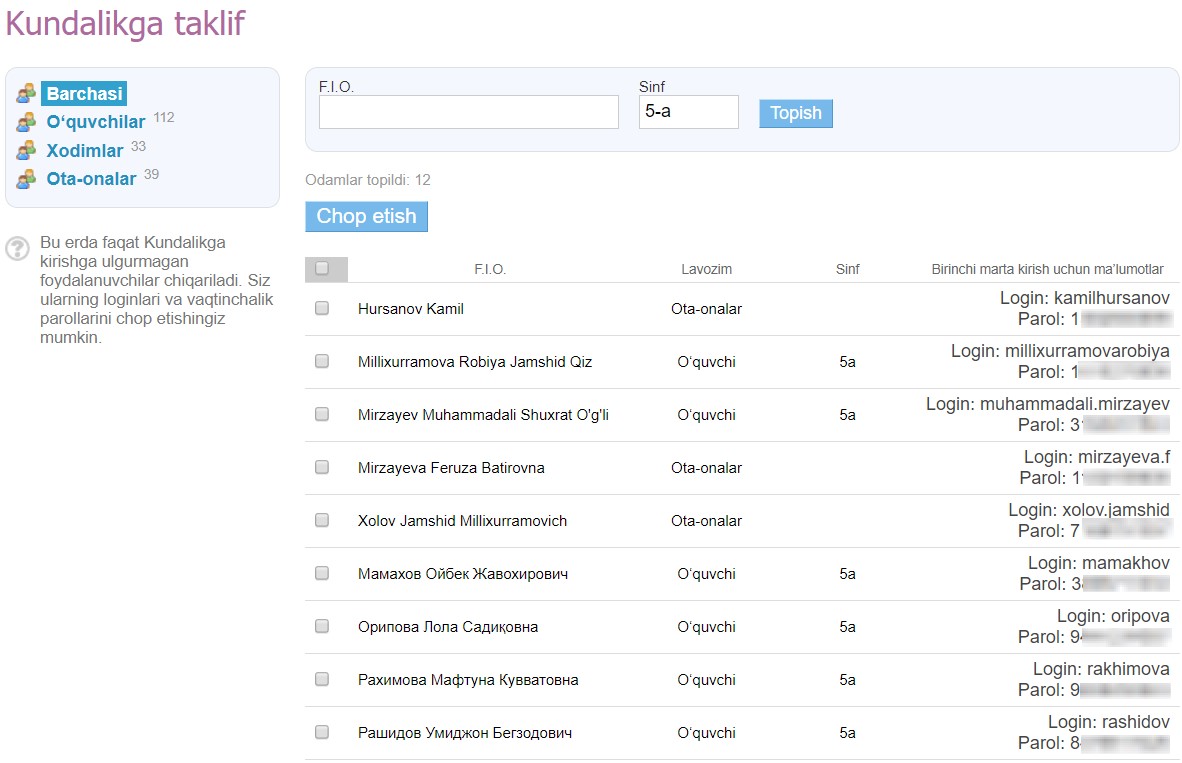Screen dimensions: 1182x763
Task: Click the name Hursanov Kamil
Action: pyautogui.click(x=411, y=309)
